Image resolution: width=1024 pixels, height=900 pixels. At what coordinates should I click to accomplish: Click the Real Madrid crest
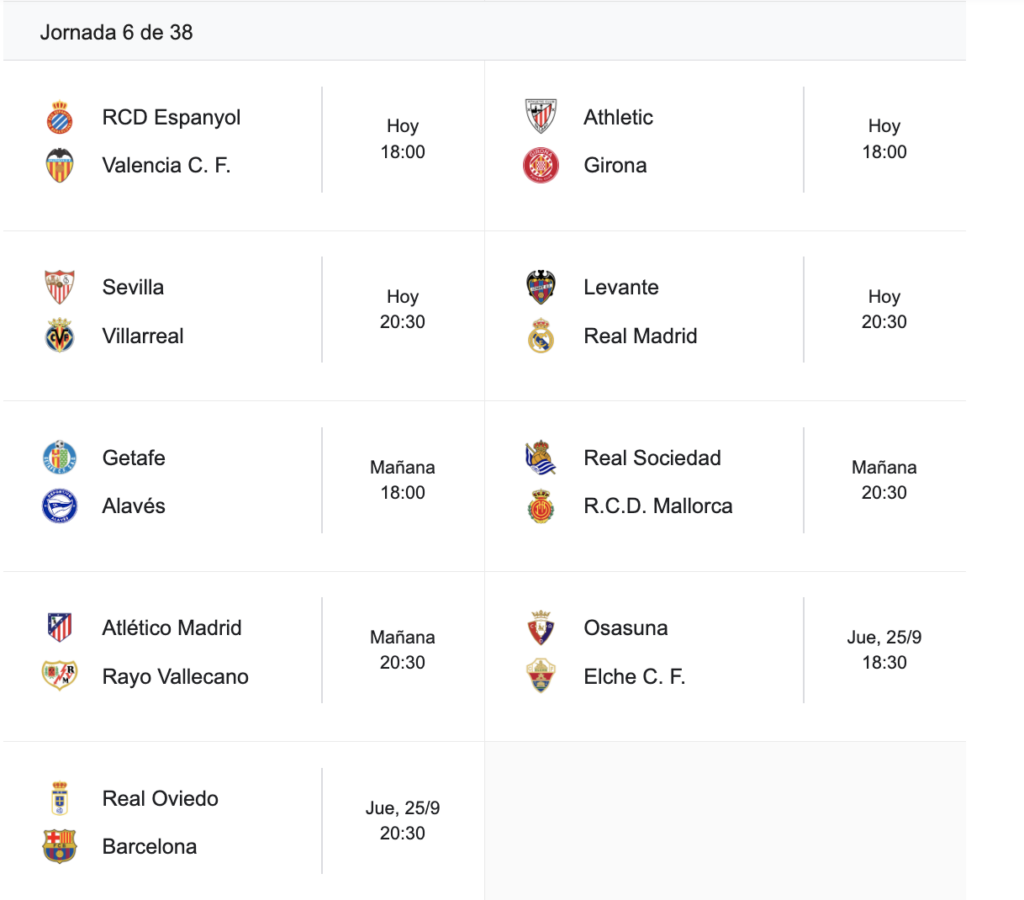click(541, 336)
